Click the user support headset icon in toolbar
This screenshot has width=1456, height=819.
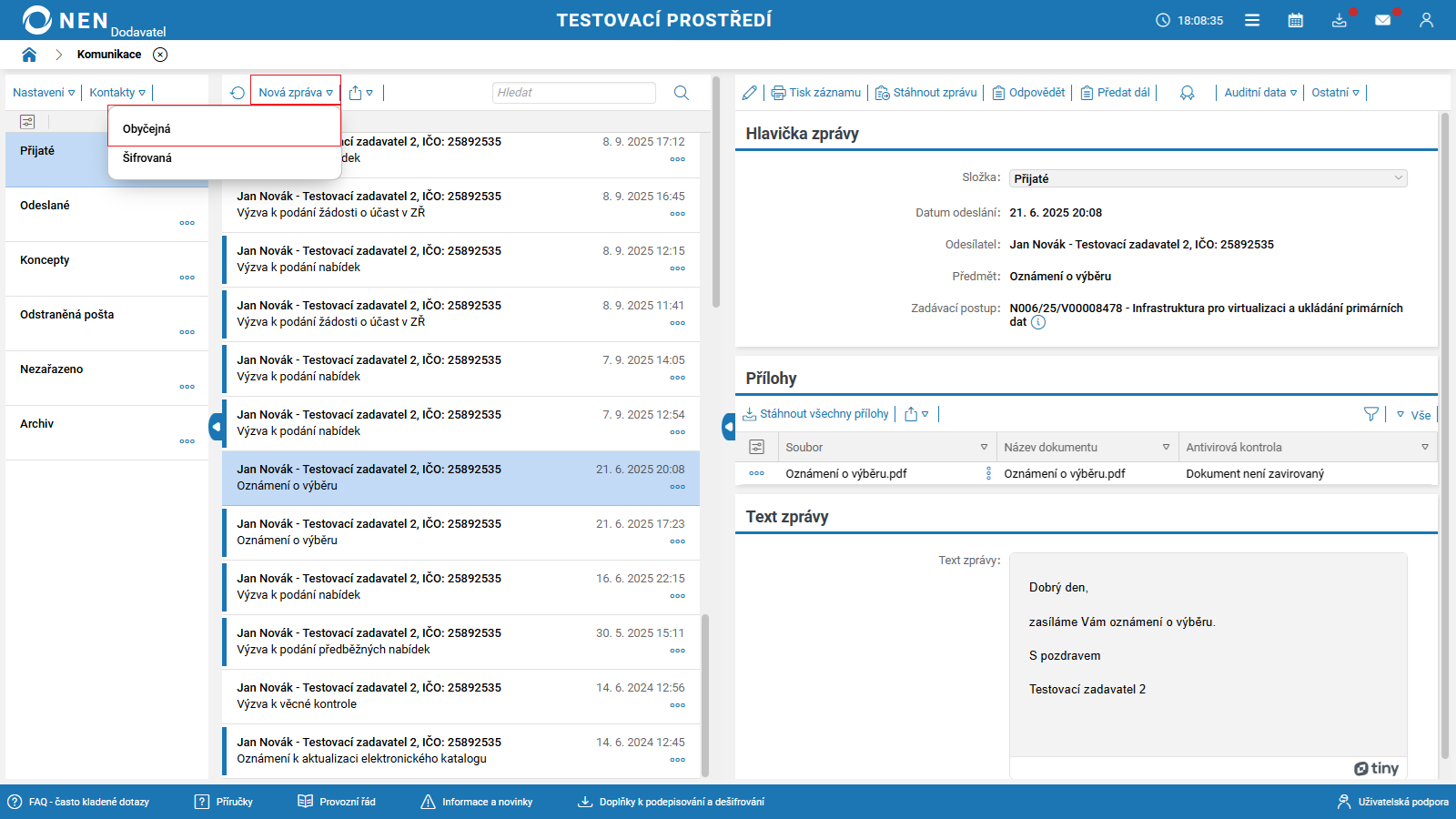tap(1187, 93)
